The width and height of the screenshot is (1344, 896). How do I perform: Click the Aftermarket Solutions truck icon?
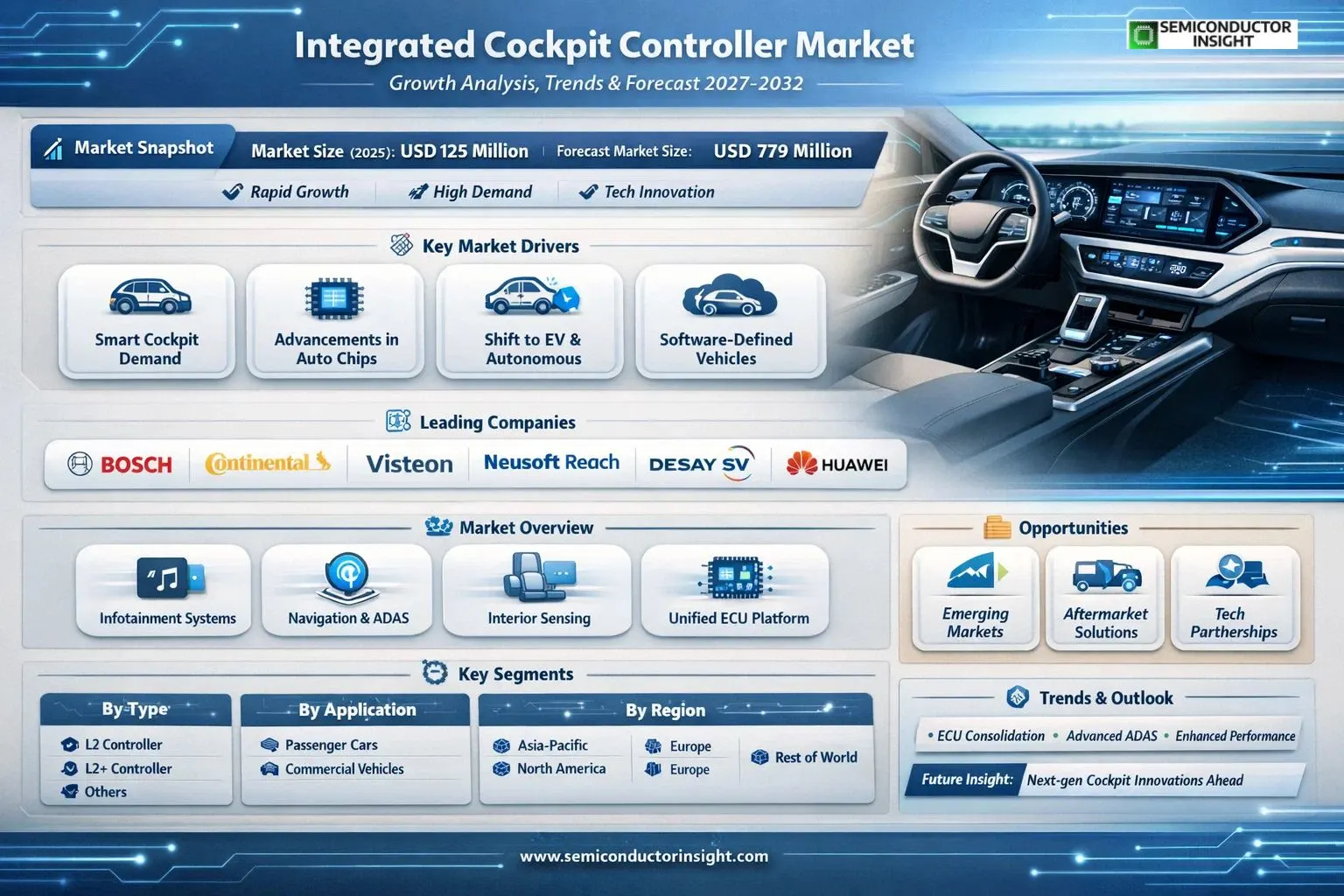click(x=1107, y=576)
